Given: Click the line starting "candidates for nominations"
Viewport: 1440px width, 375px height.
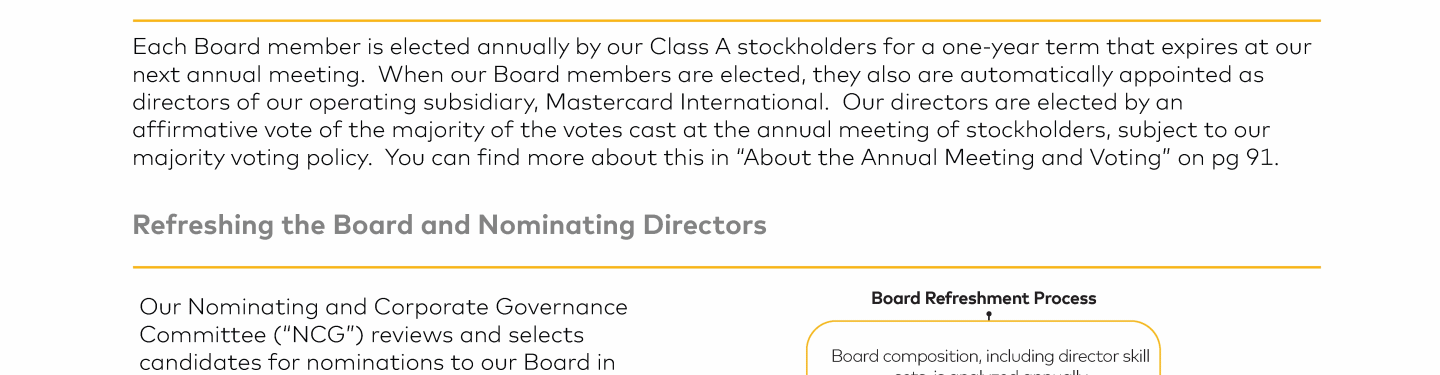Looking at the screenshot, I should click(377, 362).
